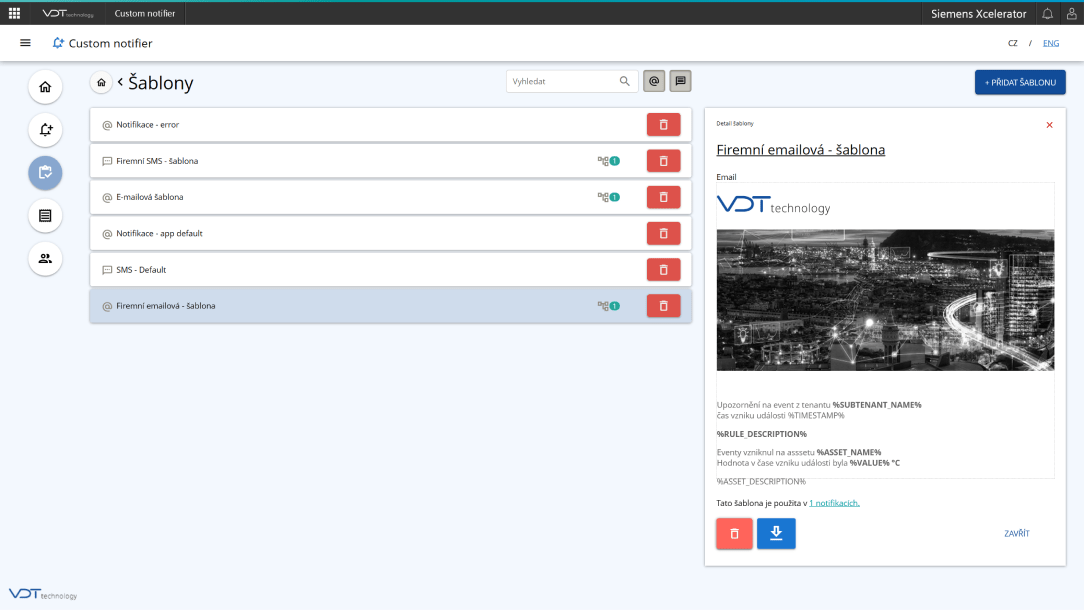The width and height of the screenshot is (1084, 610).
Task: Toggle the SMS template filter
Action: pyautogui.click(x=680, y=81)
